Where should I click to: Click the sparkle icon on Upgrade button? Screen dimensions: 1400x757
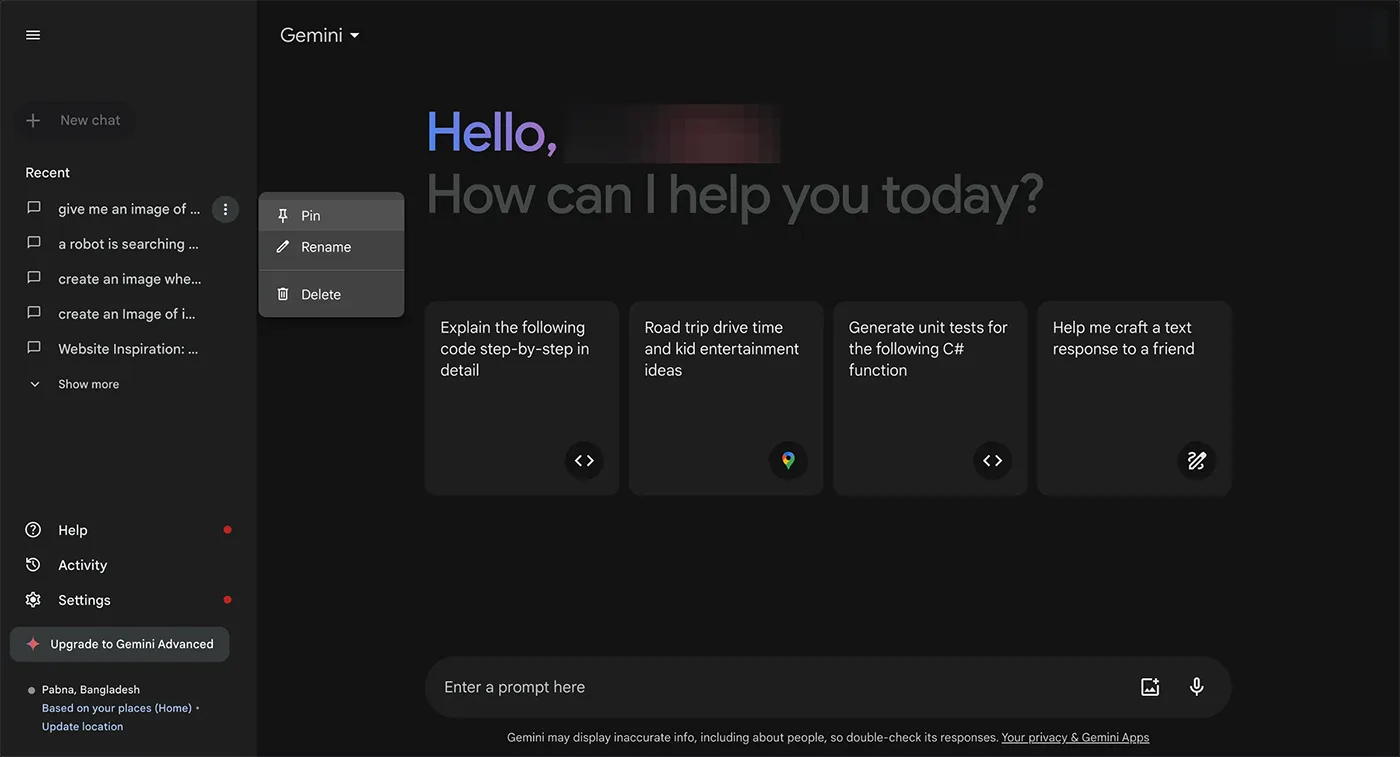pyautogui.click(x=33, y=644)
